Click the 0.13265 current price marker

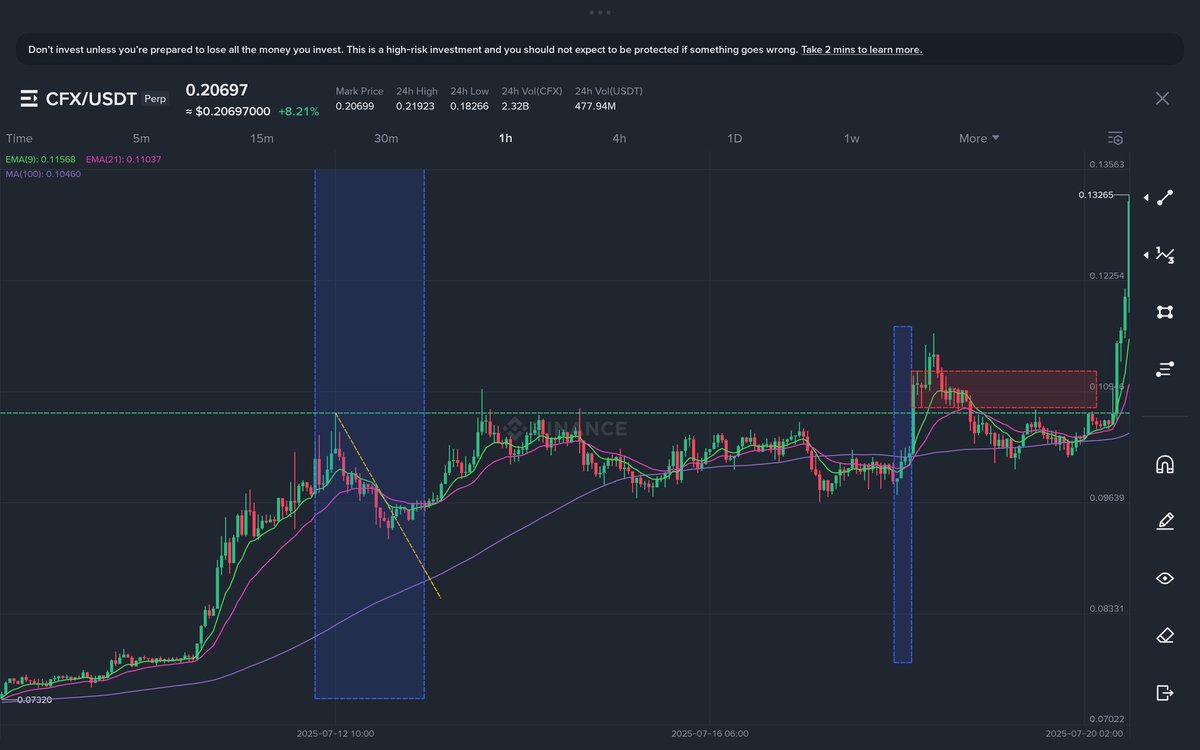[1096, 195]
